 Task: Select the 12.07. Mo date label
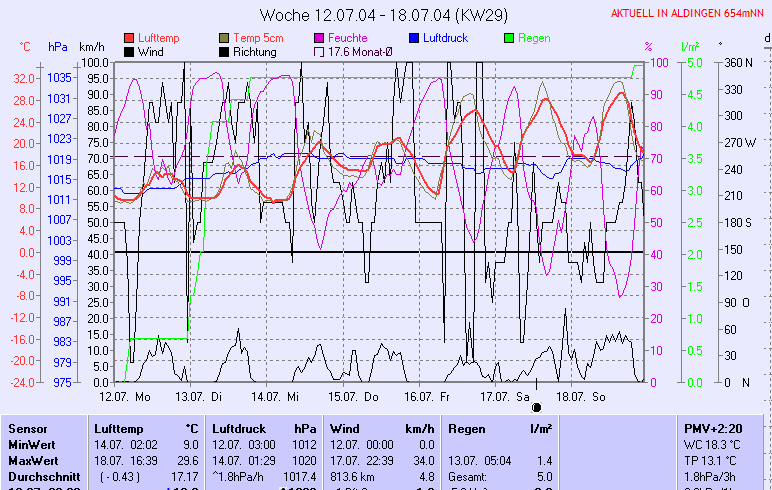[123, 396]
